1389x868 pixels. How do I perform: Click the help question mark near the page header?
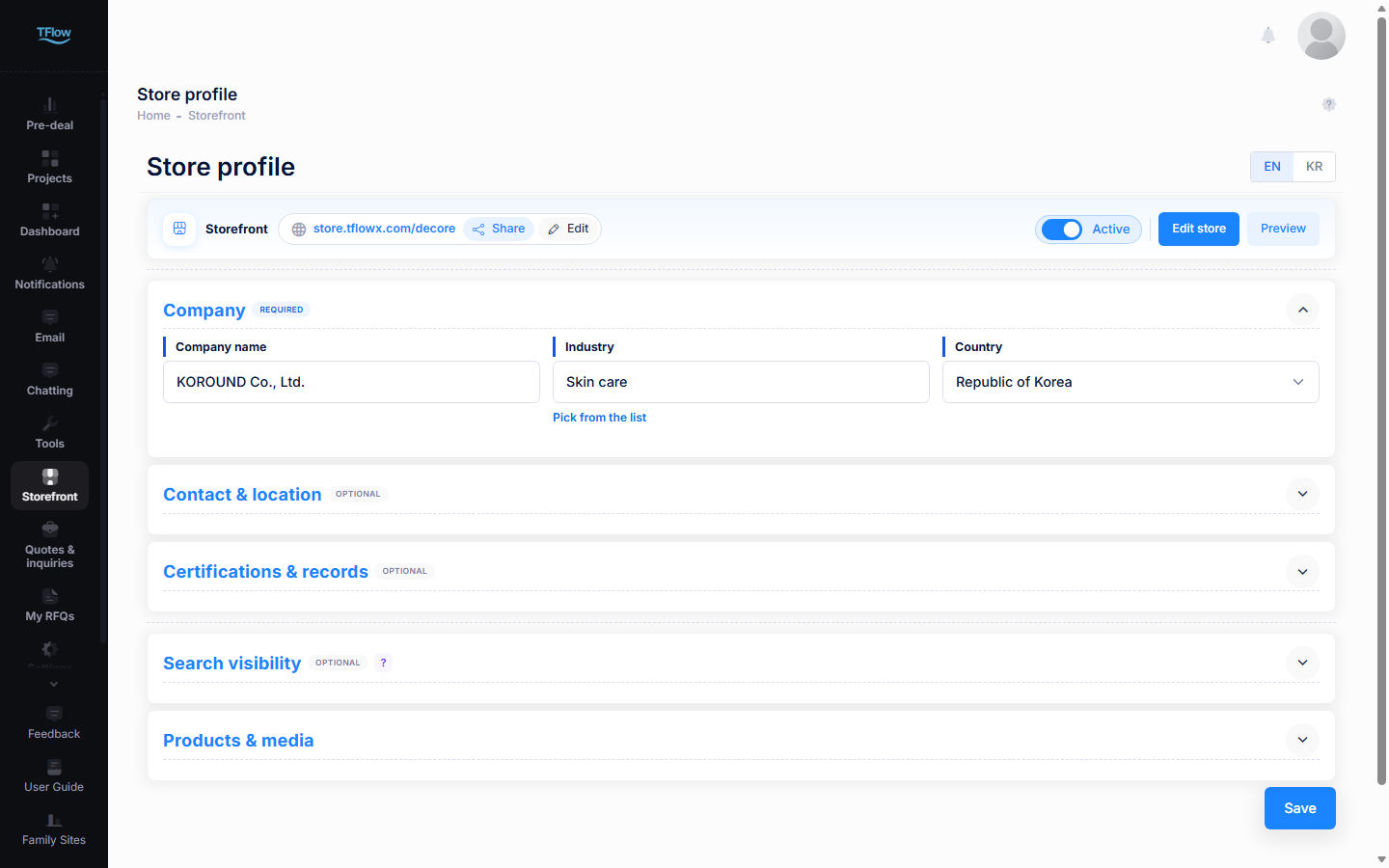pos(1329,104)
